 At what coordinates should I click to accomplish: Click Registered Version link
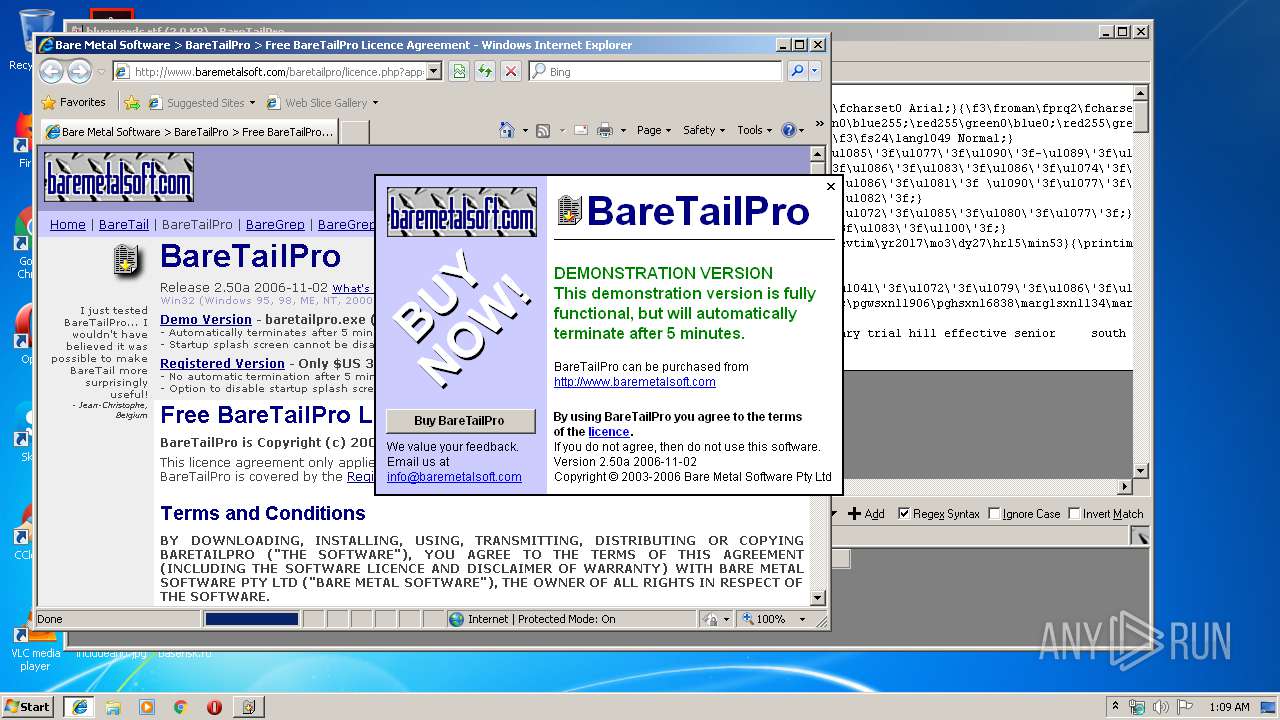pyautogui.click(x=222, y=363)
